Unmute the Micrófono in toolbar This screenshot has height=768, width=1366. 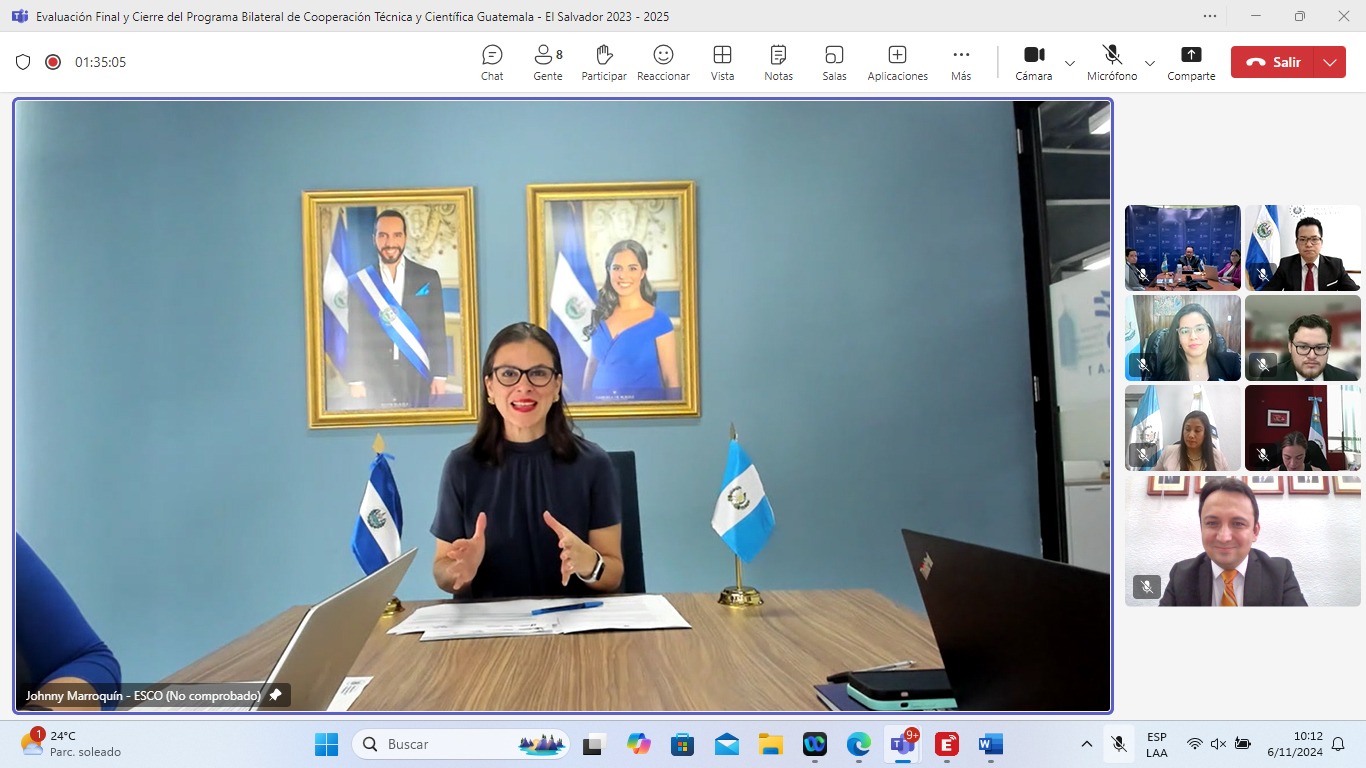pos(1112,62)
